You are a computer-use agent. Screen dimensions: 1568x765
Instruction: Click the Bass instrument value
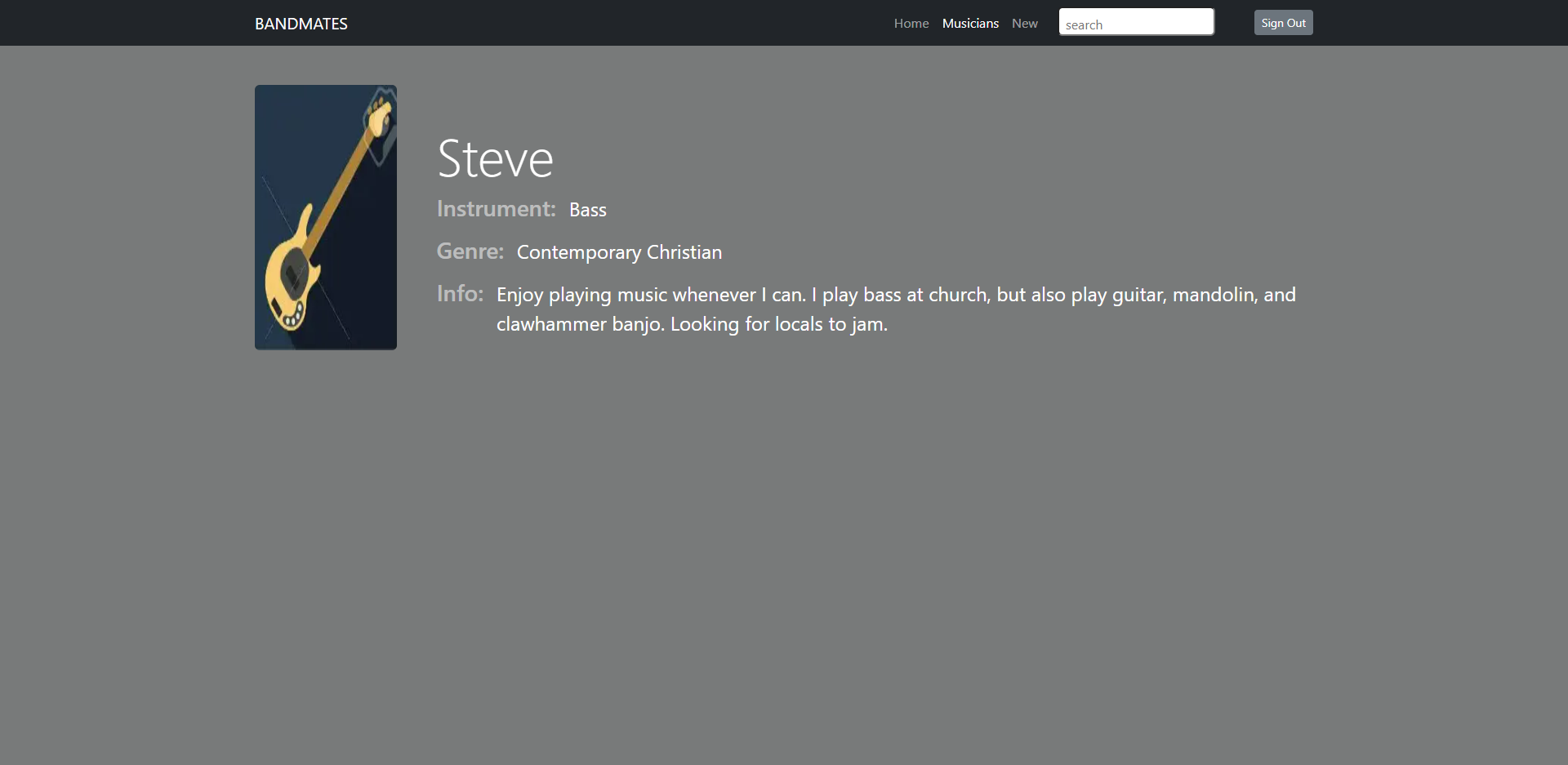click(x=587, y=210)
